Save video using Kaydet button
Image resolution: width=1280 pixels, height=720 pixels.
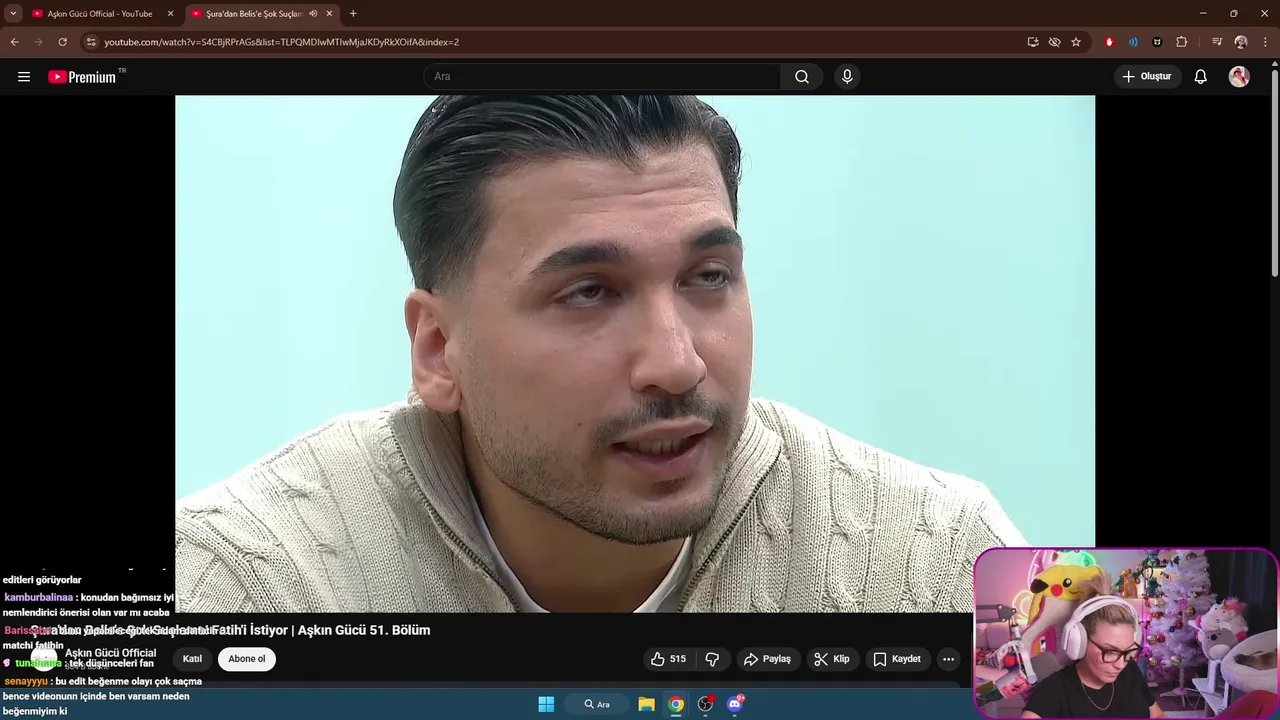point(897,659)
